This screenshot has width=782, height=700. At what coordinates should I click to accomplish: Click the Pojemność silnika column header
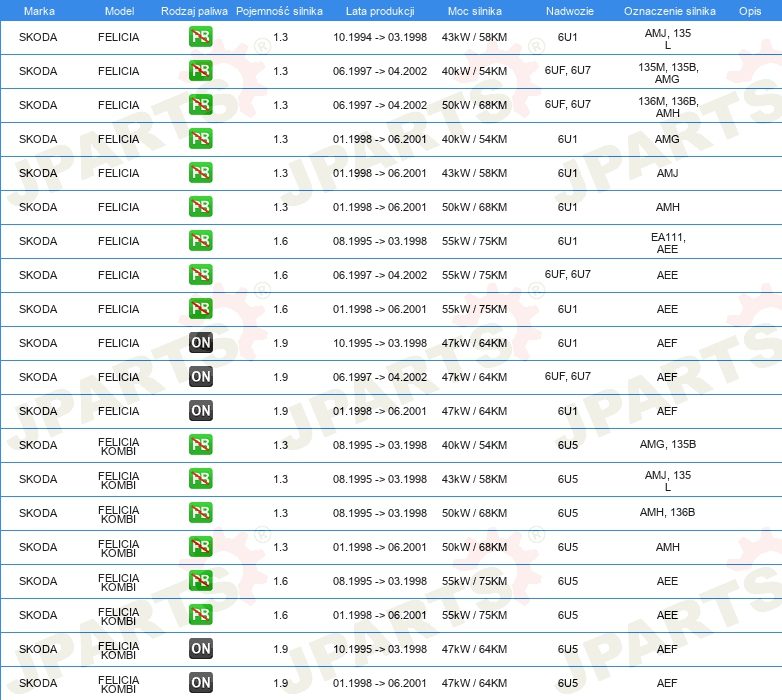(x=279, y=11)
